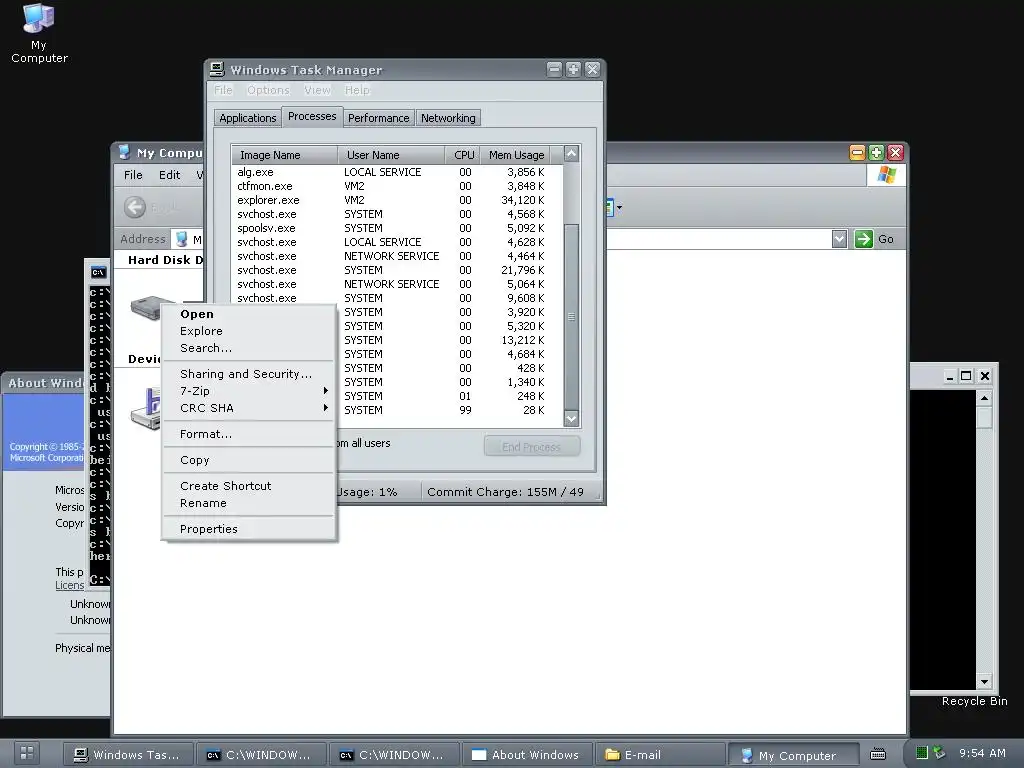This screenshot has height=768, width=1024.
Task: Click the Safely Remove Hardware tray icon
Action: (939, 752)
